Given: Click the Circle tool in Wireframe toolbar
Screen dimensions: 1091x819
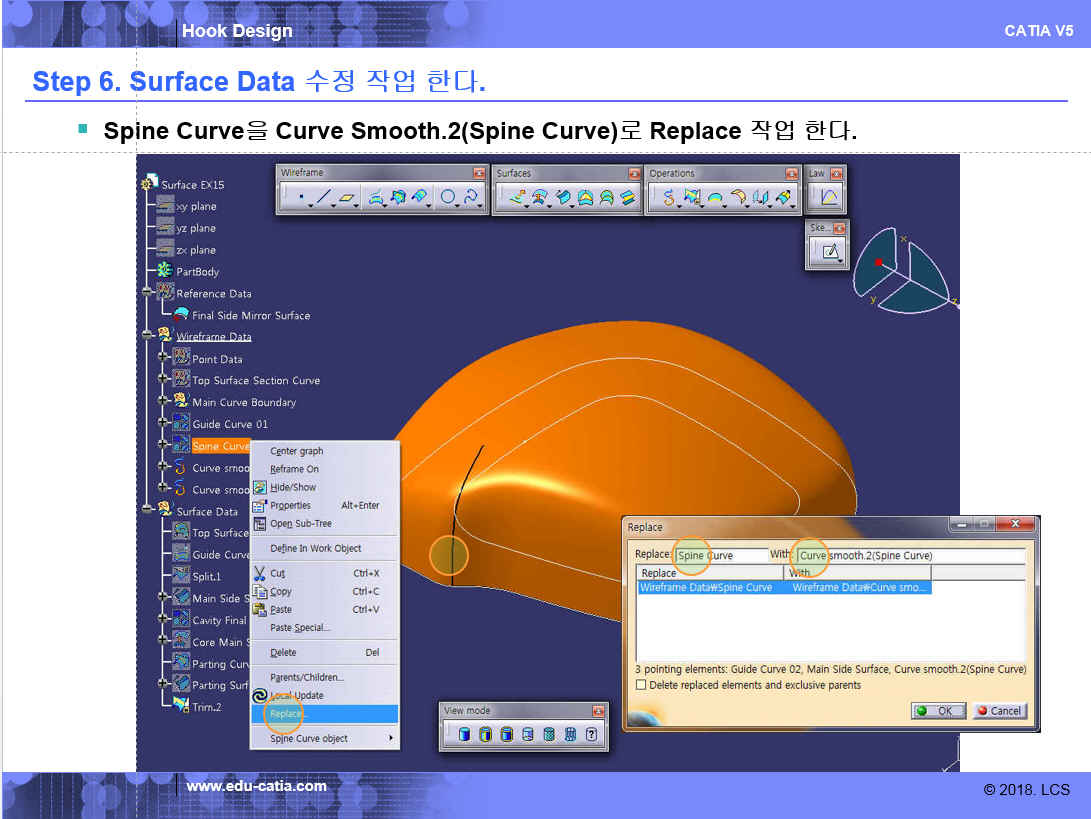Looking at the screenshot, I should click(448, 198).
